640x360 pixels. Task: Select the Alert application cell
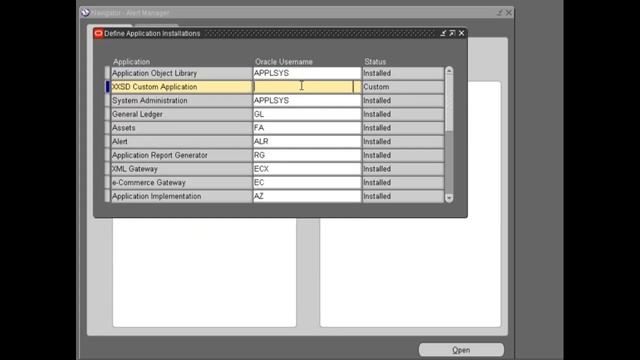click(182, 142)
